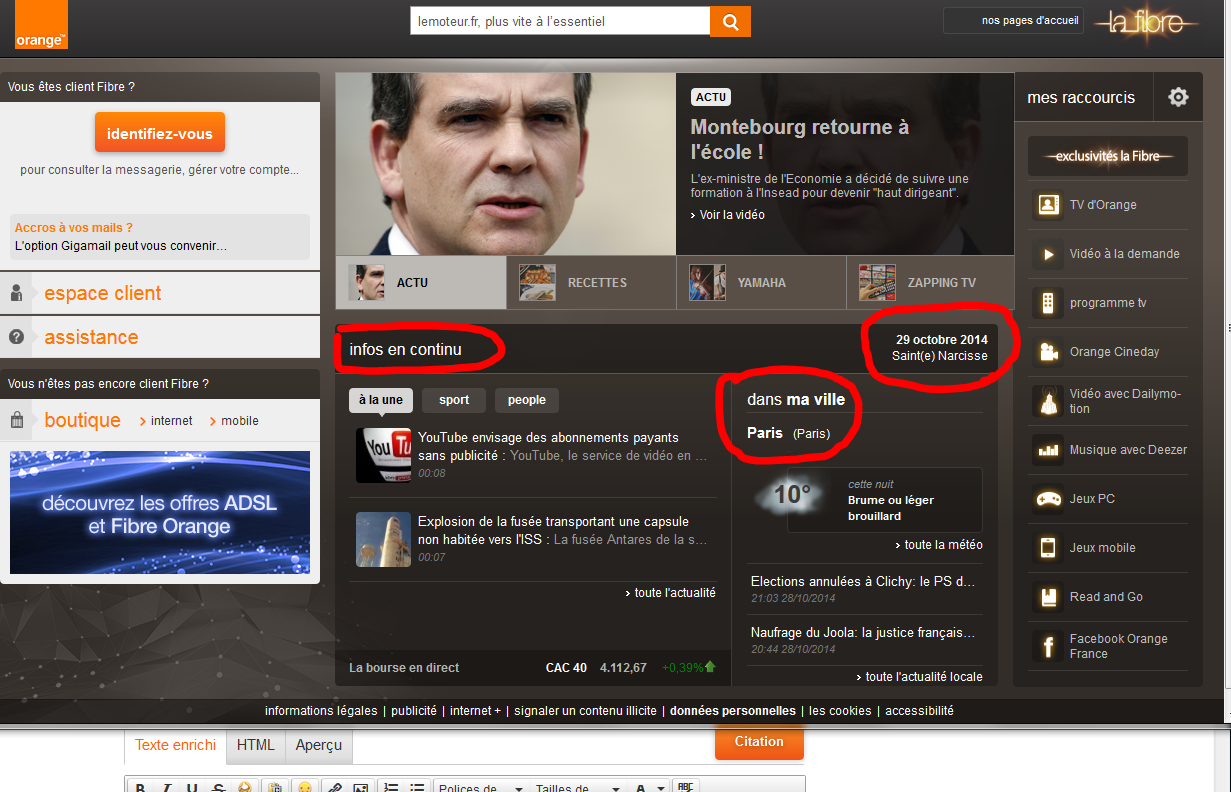1231x792 pixels.
Task: Click the CAC 40 stock value
Action: coord(623,667)
